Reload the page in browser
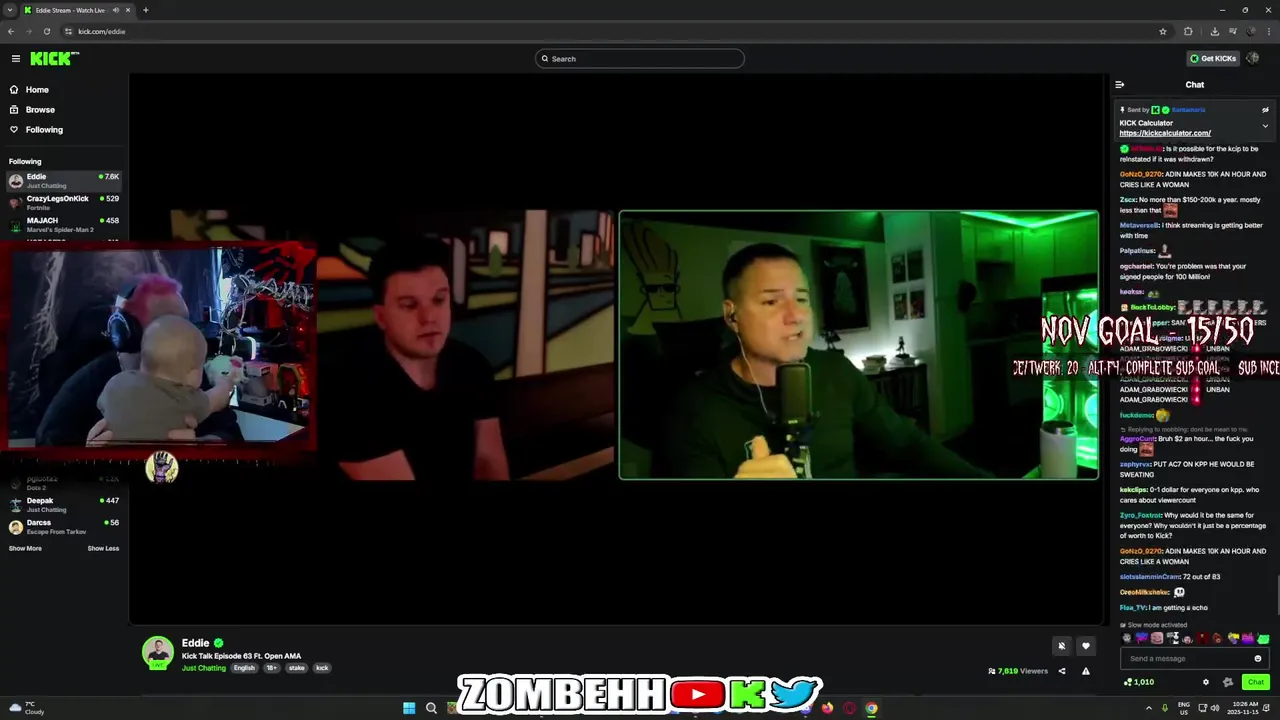 coord(46,31)
